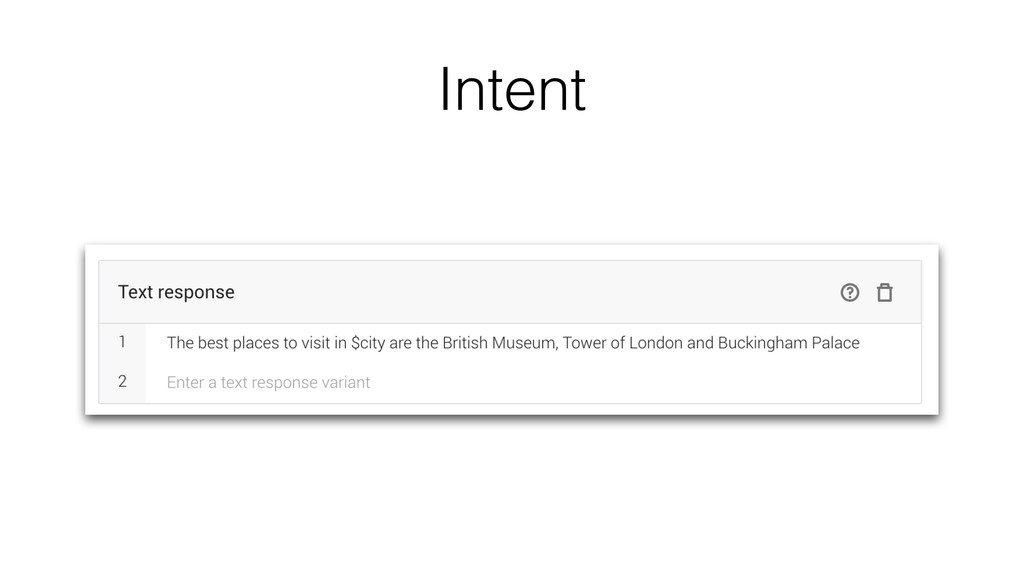Screen dimensions: 1024x576
Task: Place cursor on 'Buckingham Palace' in response
Action: [788, 343]
